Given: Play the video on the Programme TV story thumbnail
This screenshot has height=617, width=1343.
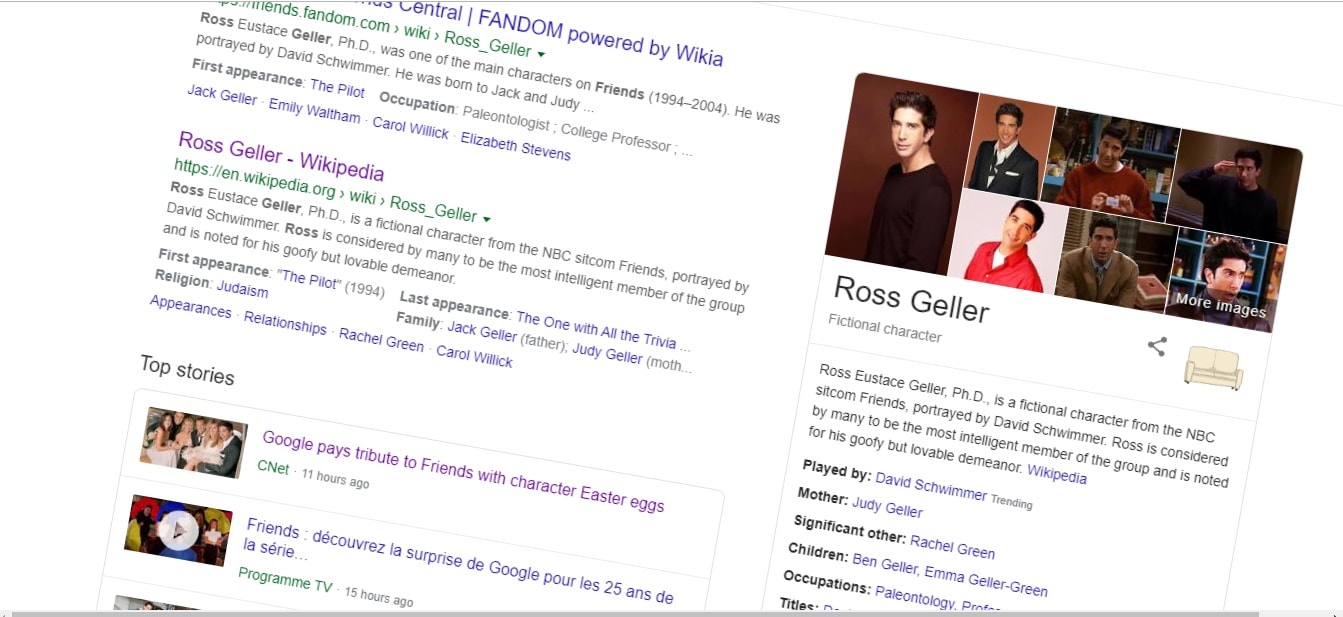Looking at the screenshot, I should [x=178, y=531].
